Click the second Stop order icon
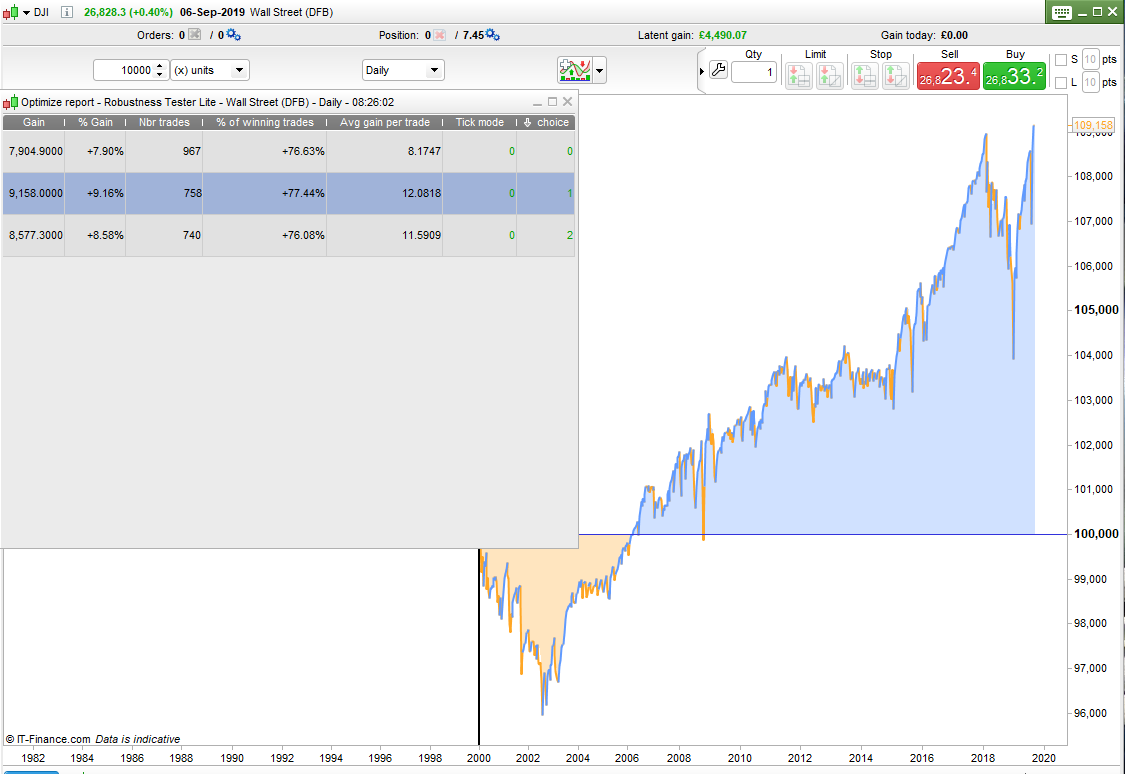Image resolution: width=1125 pixels, height=774 pixels. [x=895, y=76]
